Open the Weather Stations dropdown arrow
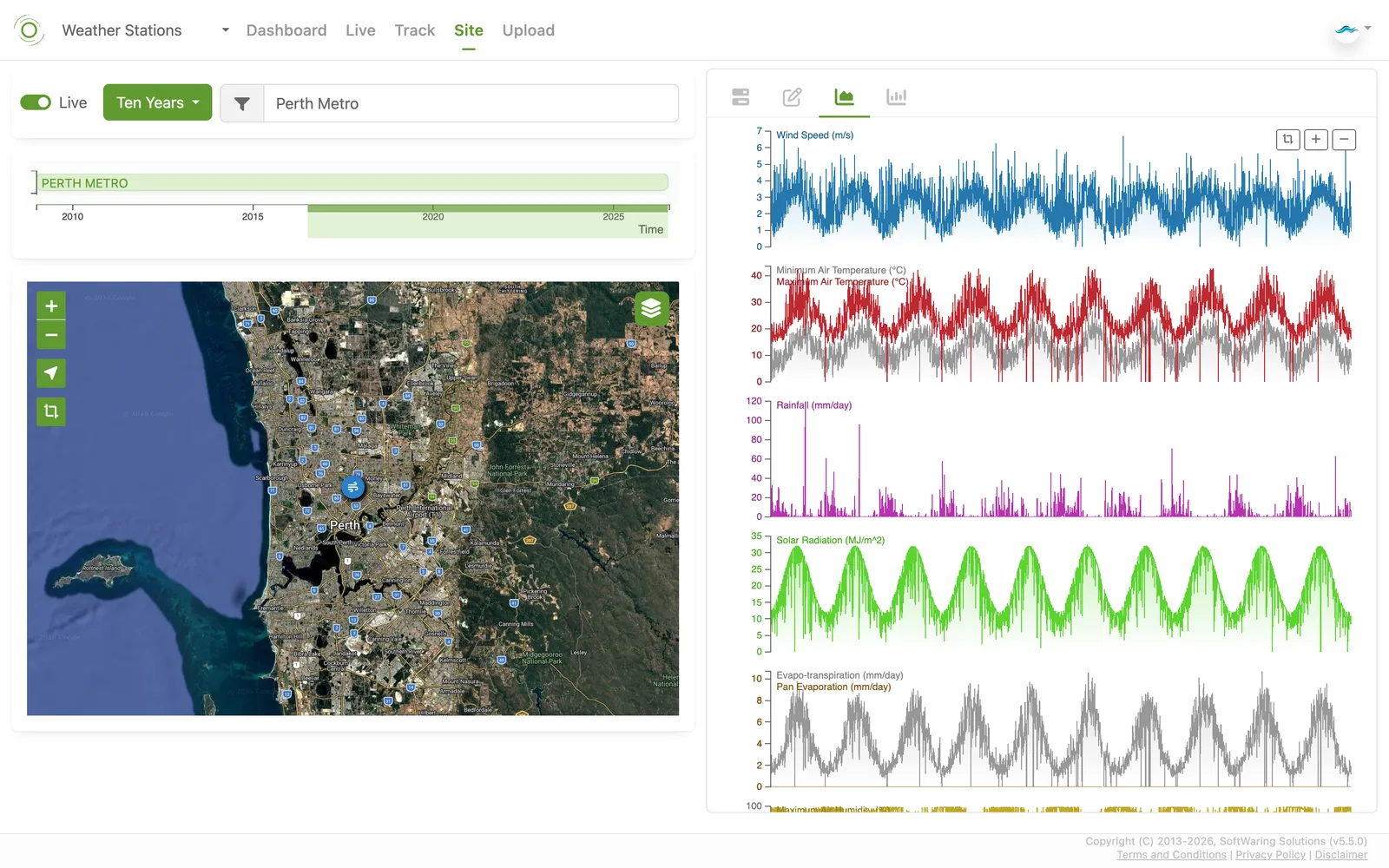This screenshot has width=1389, height=868. coord(226,30)
